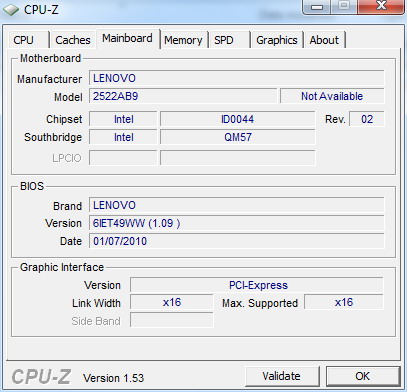Click the chipset ID0044 field

click(x=238, y=119)
